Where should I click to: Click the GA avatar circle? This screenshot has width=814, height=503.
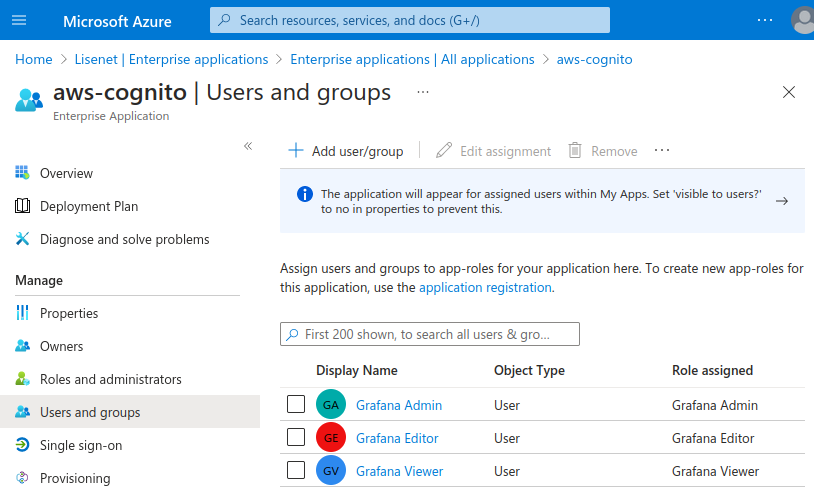331,404
